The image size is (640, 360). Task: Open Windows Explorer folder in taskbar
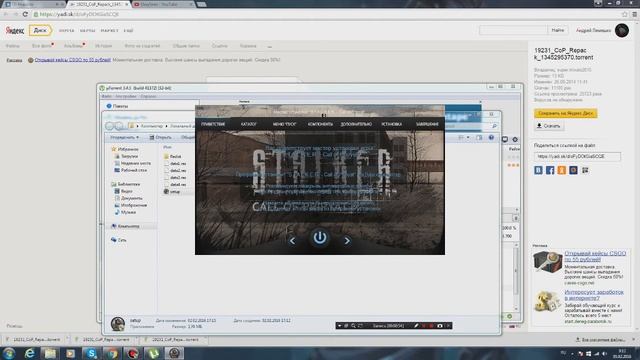coord(50,353)
